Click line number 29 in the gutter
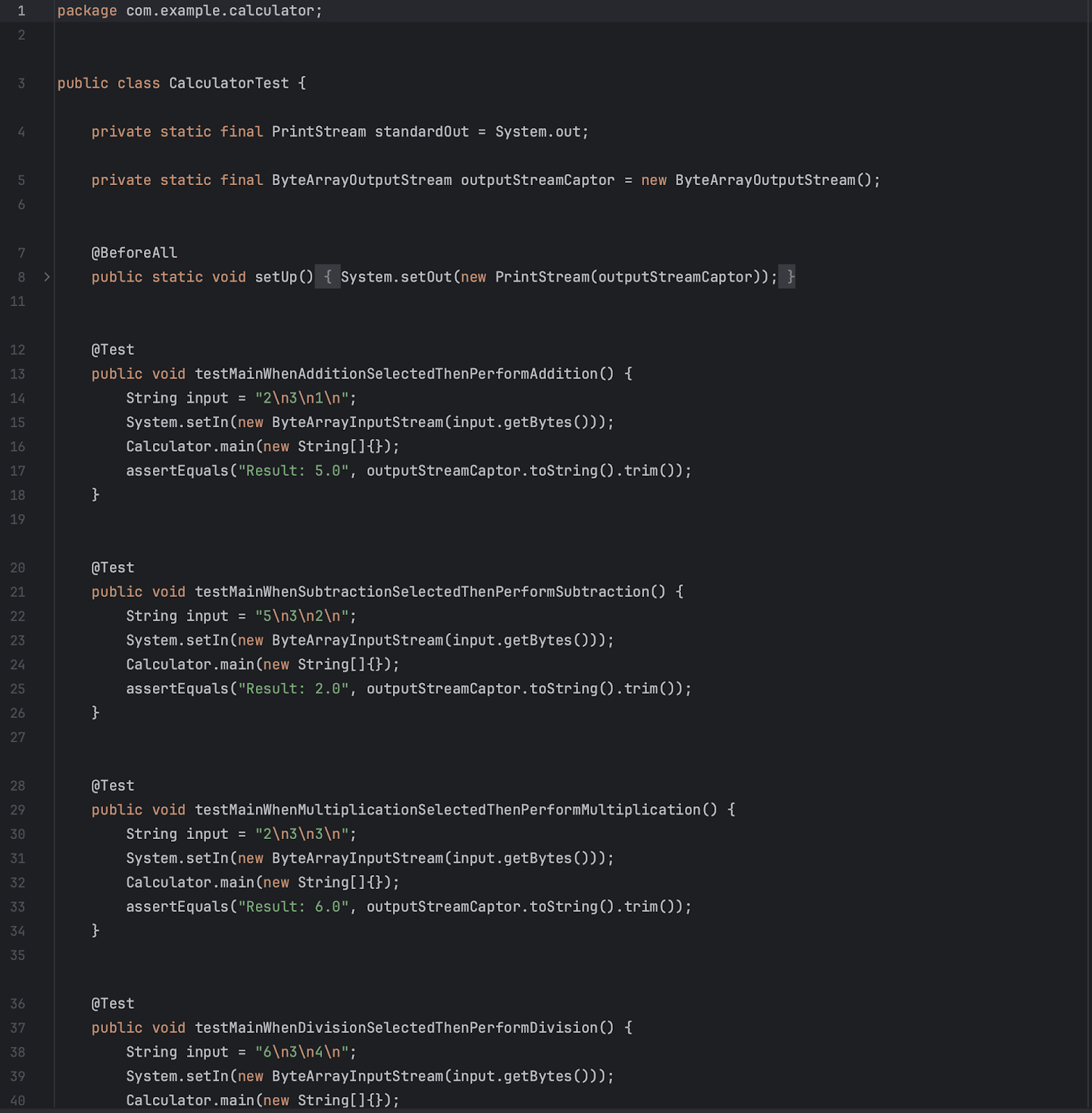This screenshot has height=1113, width=1092. [x=17, y=810]
